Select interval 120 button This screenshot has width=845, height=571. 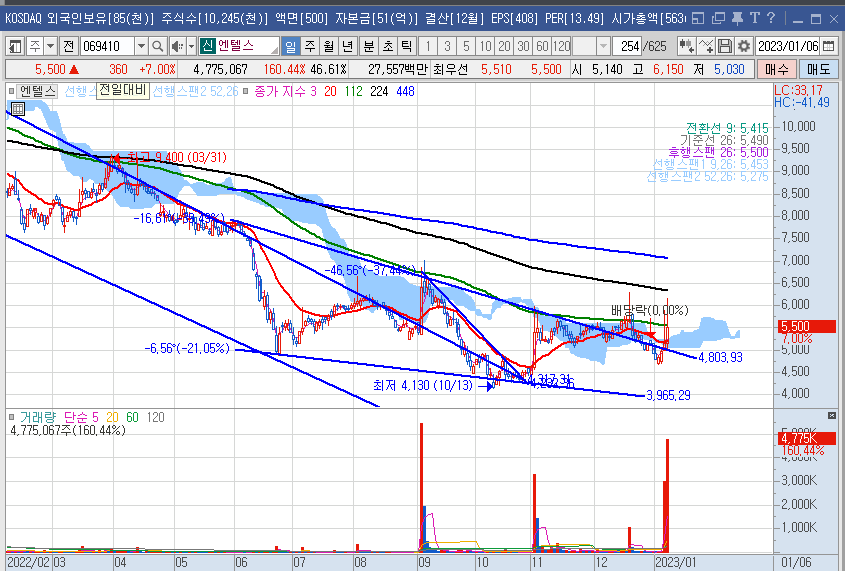point(562,46)
